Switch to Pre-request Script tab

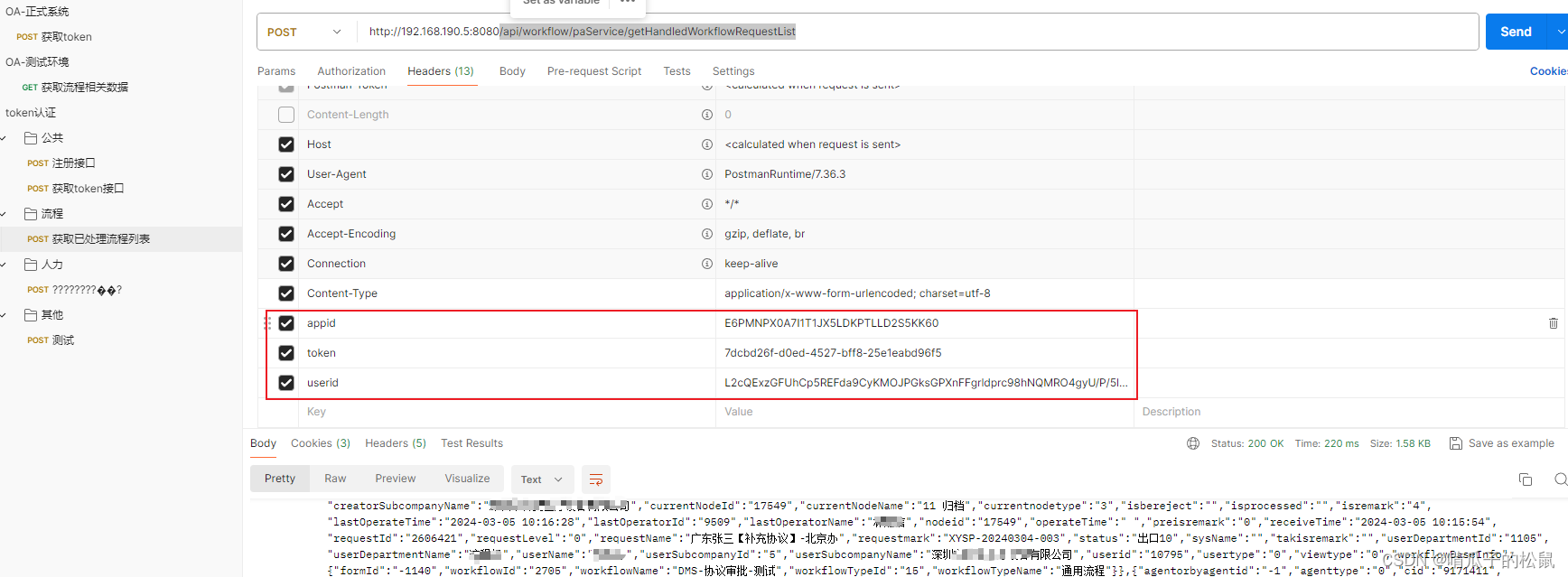coord(594,71)
